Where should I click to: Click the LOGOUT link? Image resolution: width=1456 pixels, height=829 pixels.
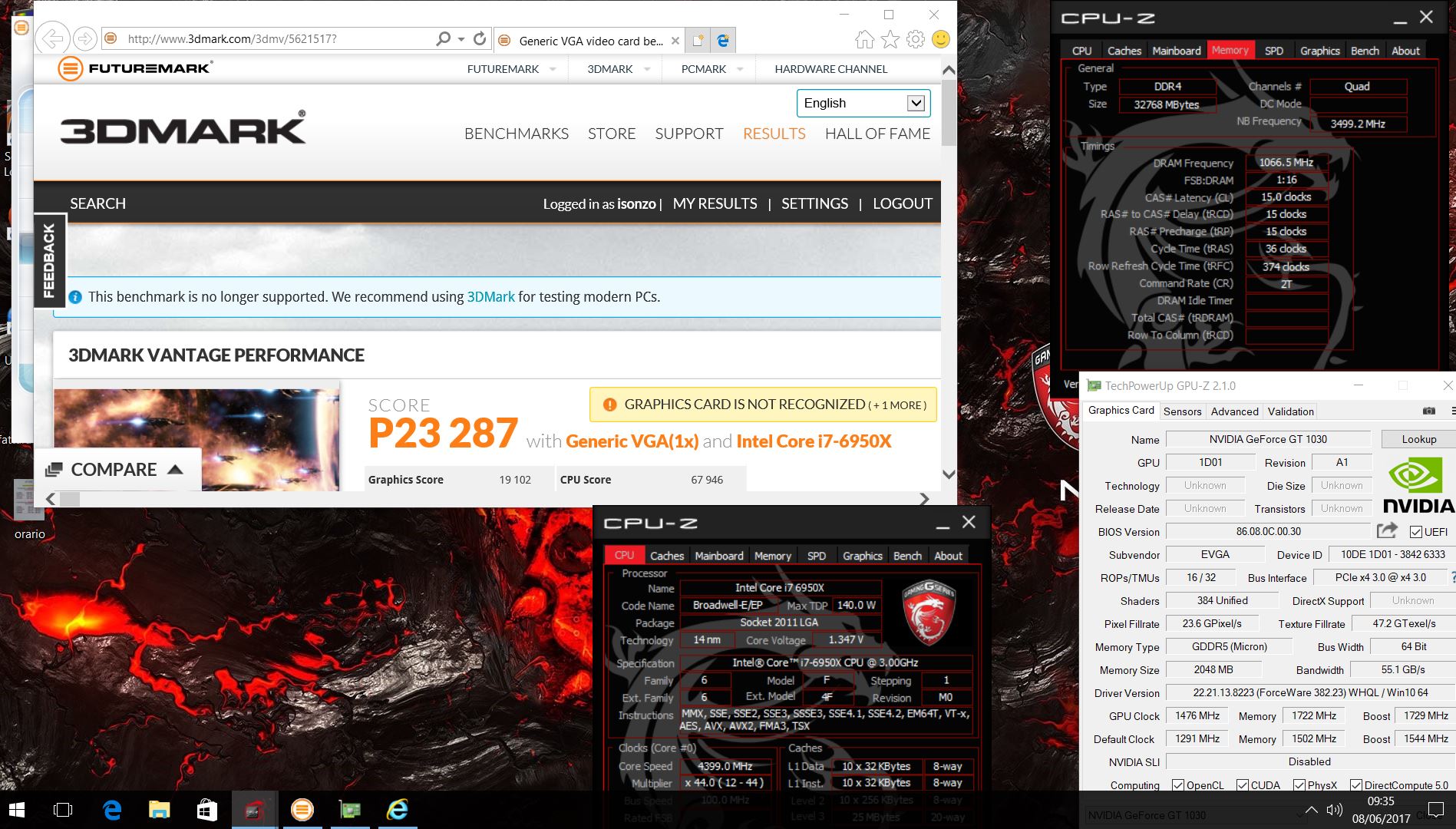pyautogui.click(x=902, y=203)
